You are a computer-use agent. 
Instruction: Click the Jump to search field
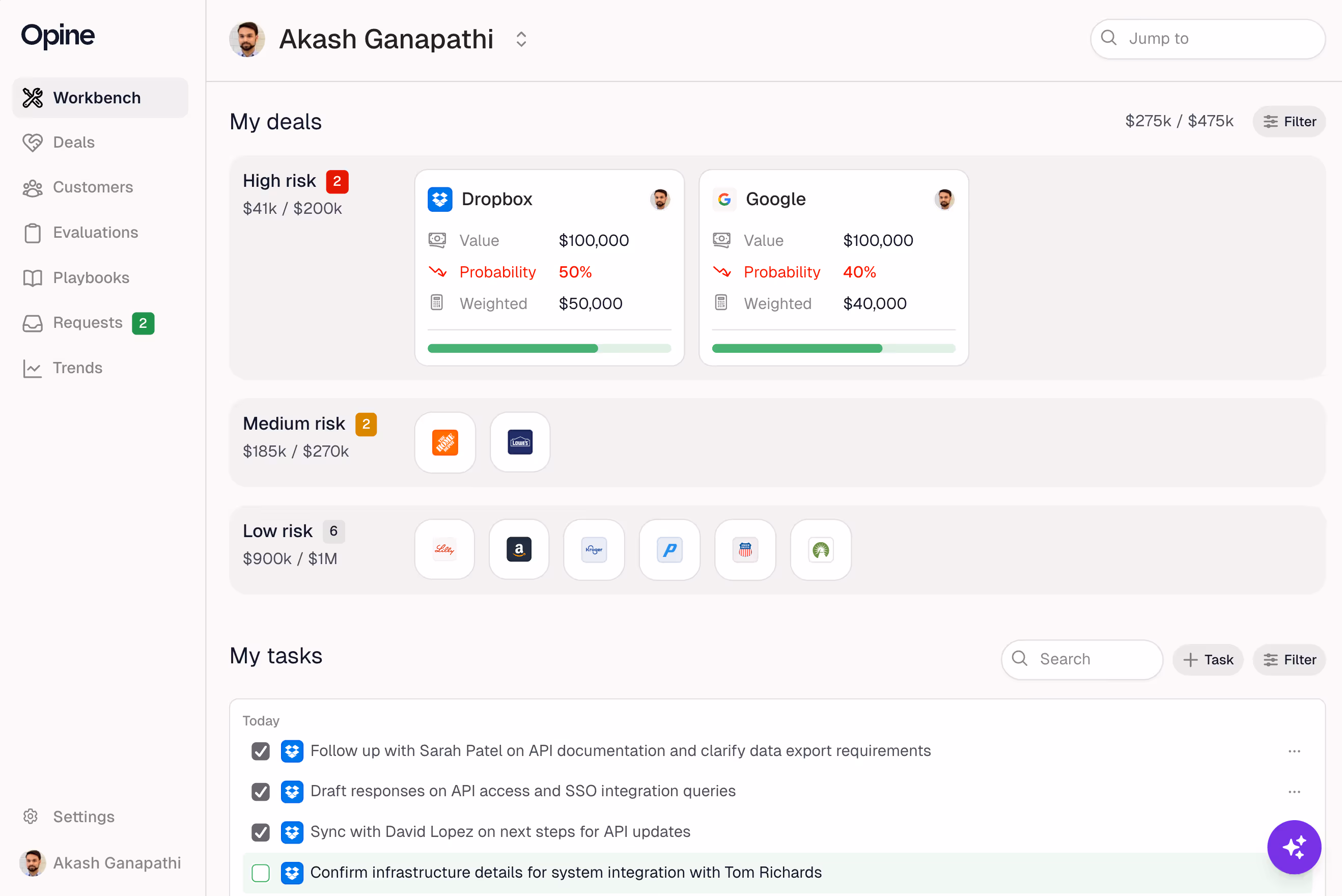point(1207,38)
